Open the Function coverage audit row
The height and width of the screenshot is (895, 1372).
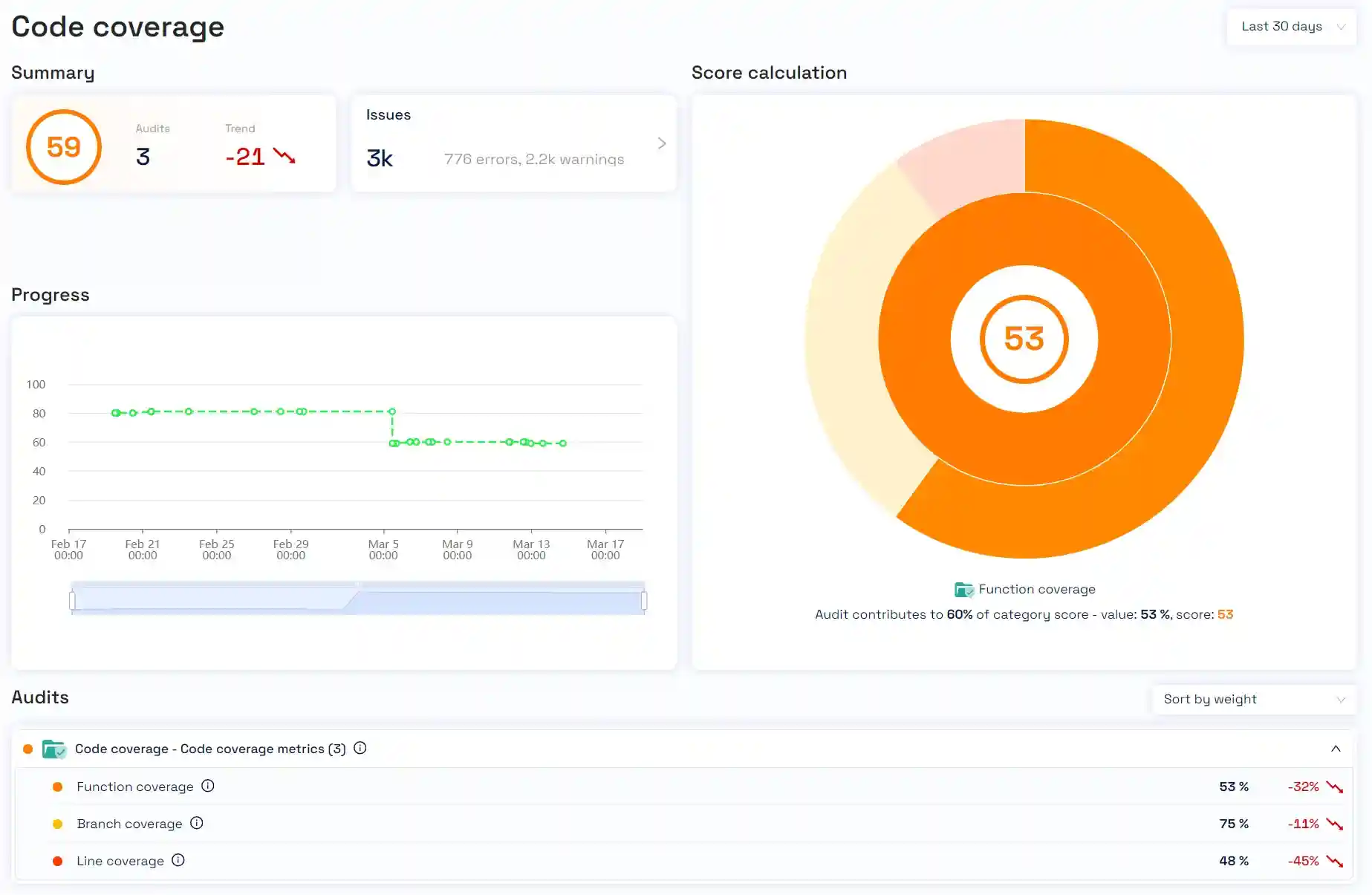click(x=135, y=787)
